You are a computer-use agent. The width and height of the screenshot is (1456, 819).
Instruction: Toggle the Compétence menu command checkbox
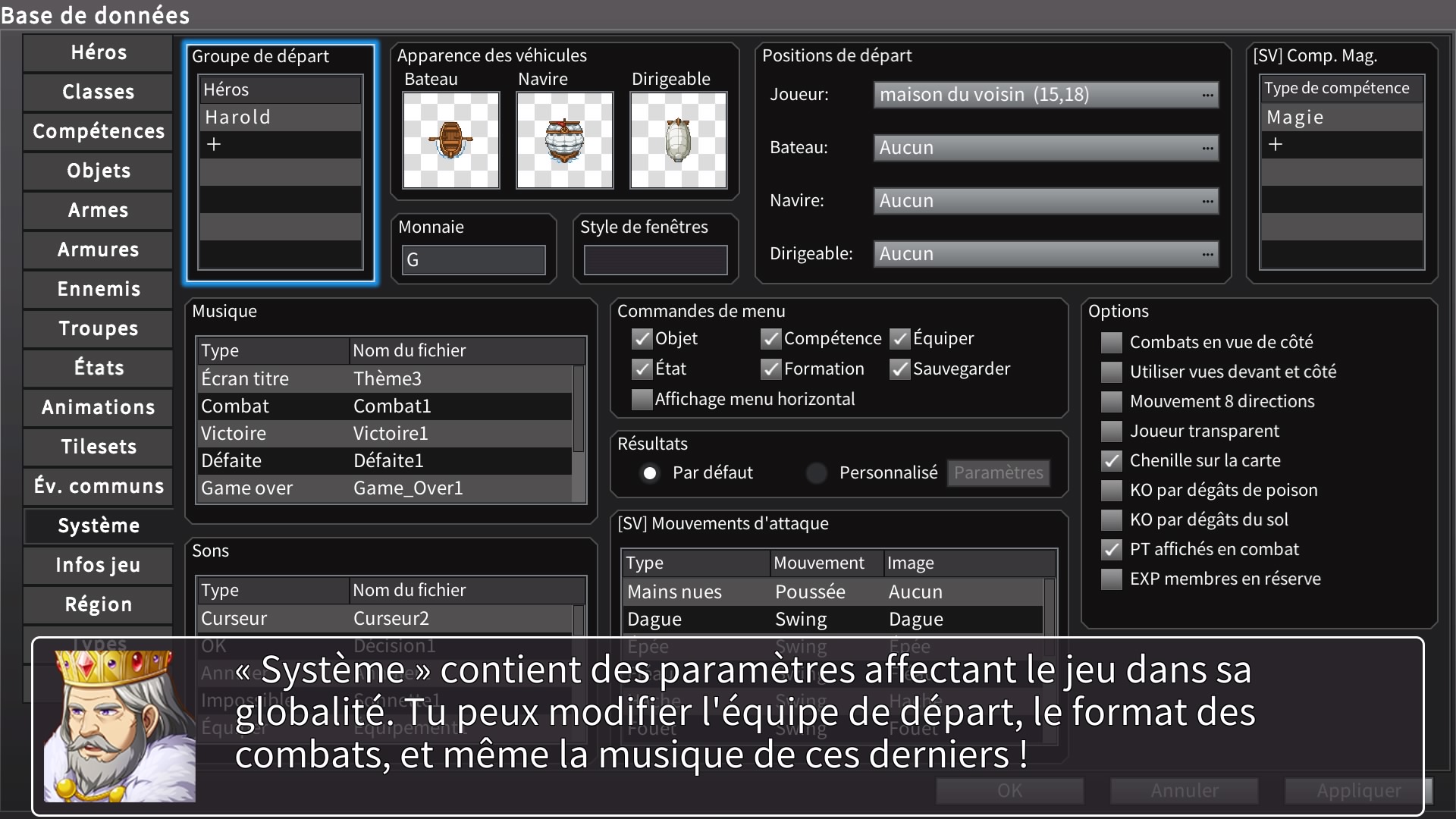click(x=771, y=338)
